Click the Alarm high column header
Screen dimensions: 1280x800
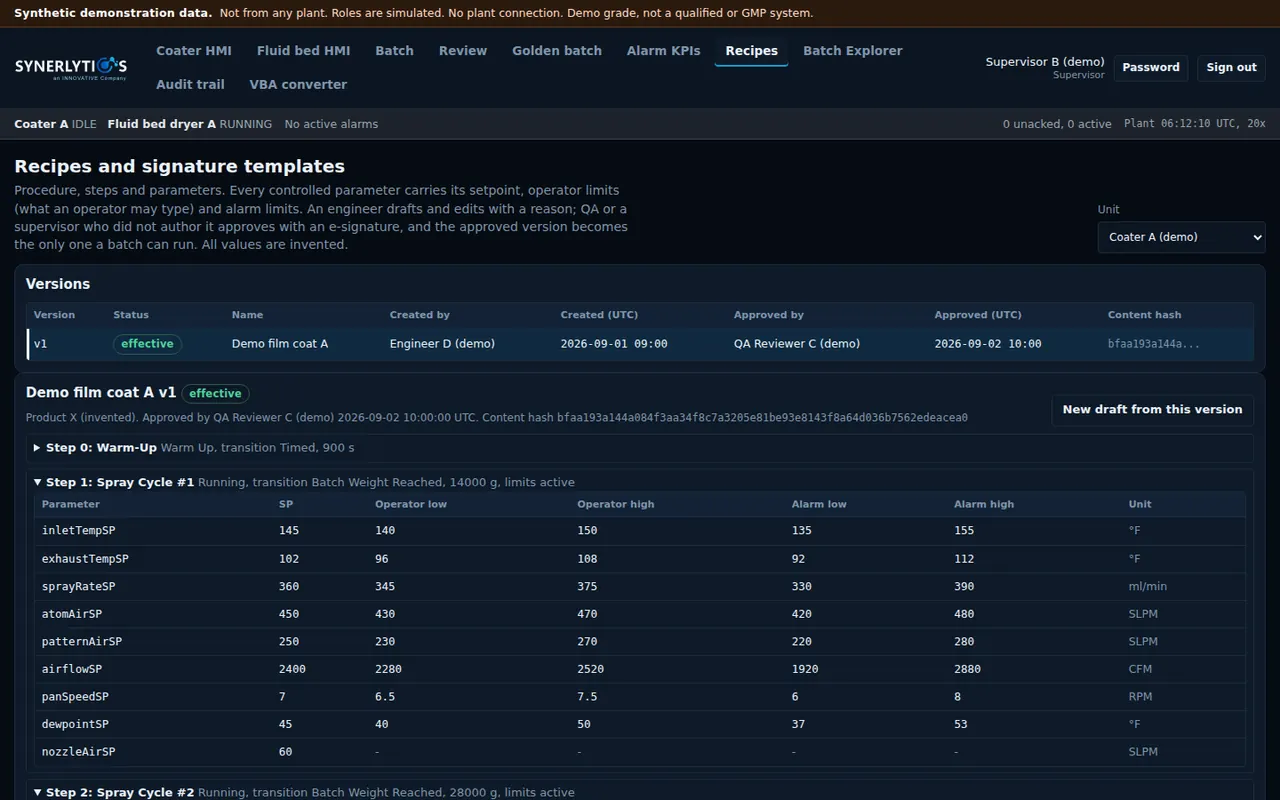[985, 505]
